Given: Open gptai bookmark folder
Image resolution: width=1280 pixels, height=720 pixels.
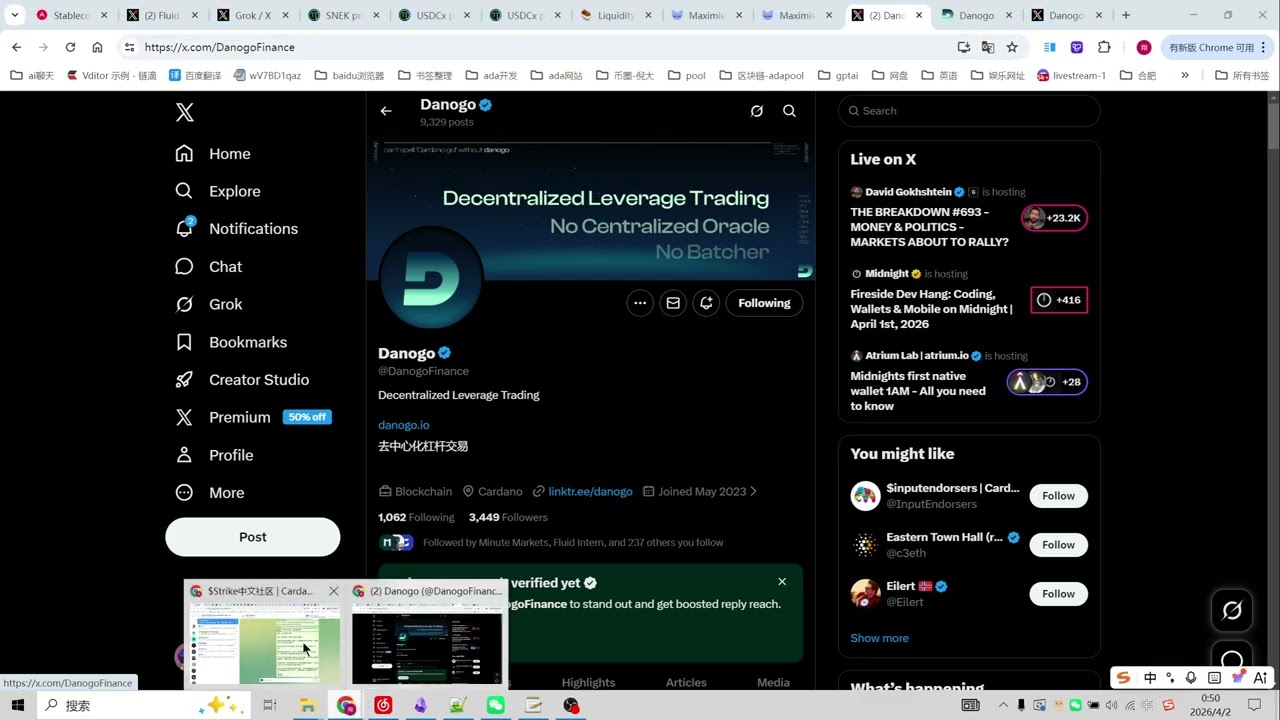Looking at the screenshot, I should point(838,75).
